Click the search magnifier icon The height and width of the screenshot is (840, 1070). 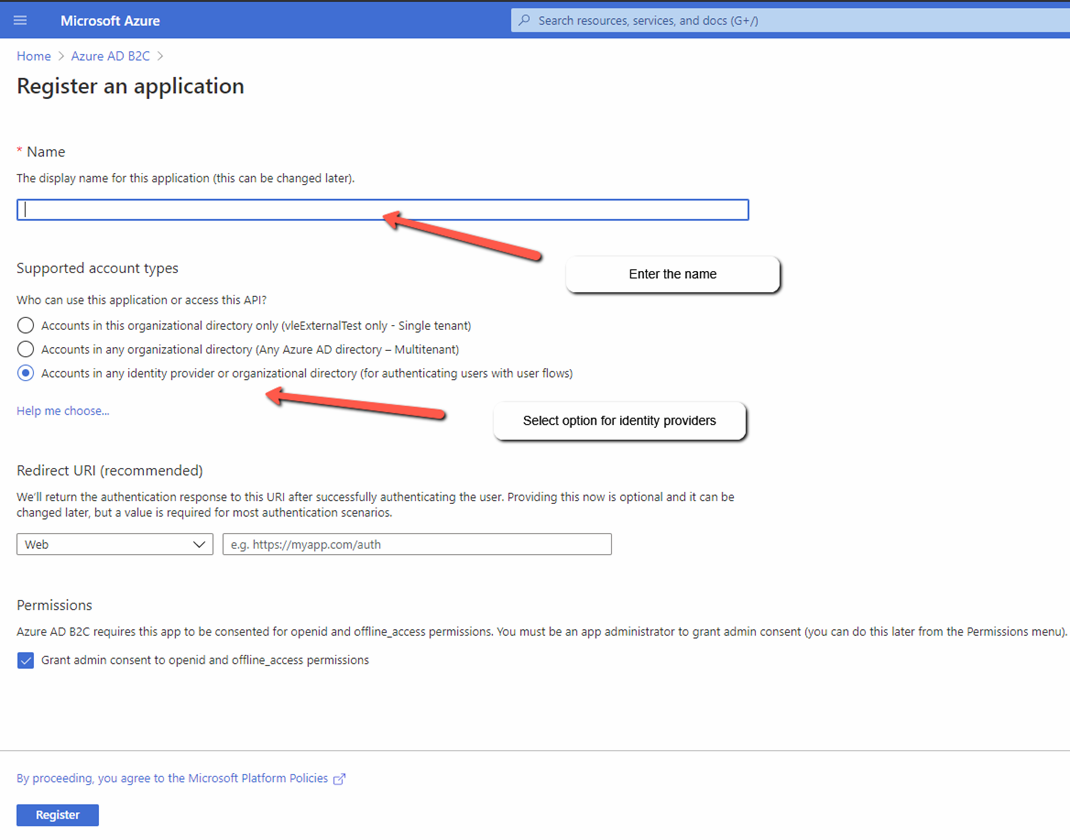coord(525,20)
